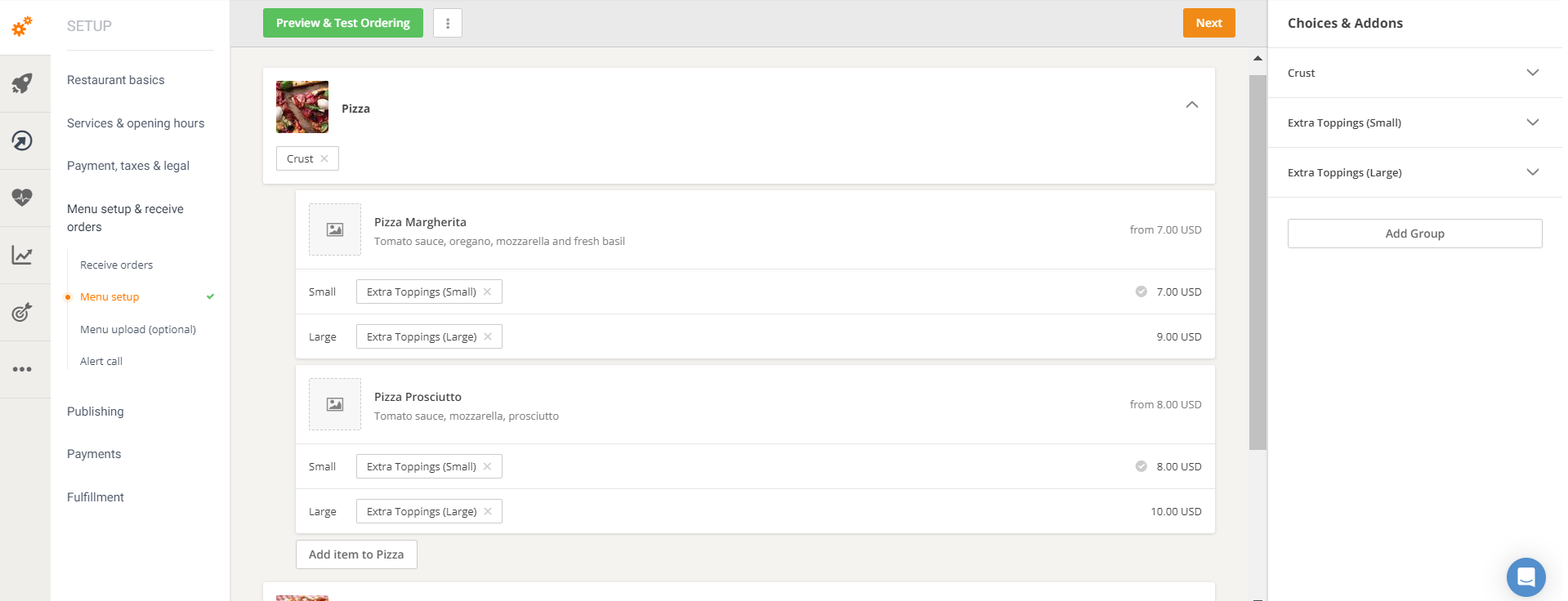This screenshot has width=1568, height=601.
Task: Toggle default check on Margherita 7.00 USD
Action: (x=1141, y=292)
